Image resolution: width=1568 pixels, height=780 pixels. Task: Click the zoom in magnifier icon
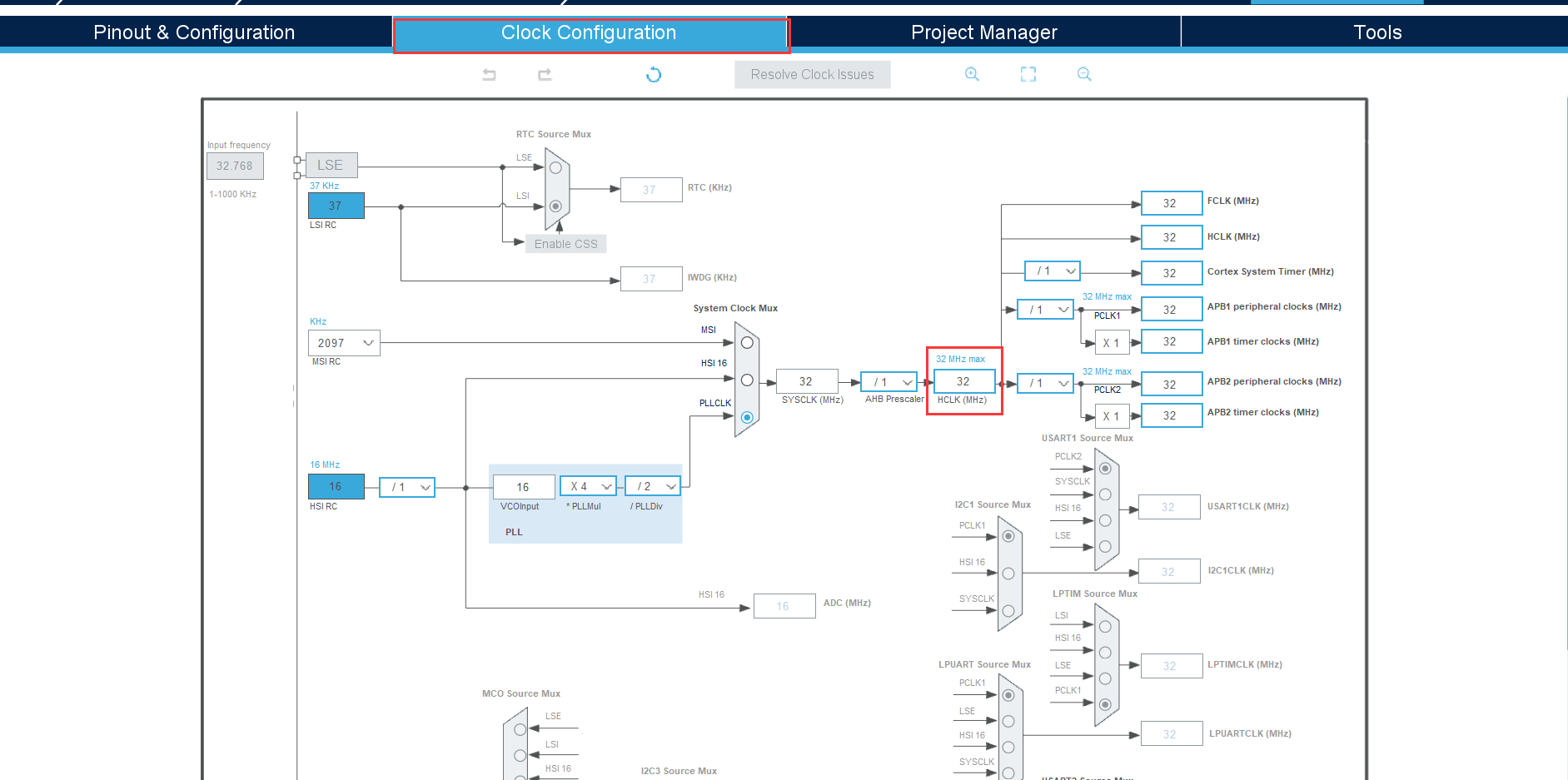(972, 74)
